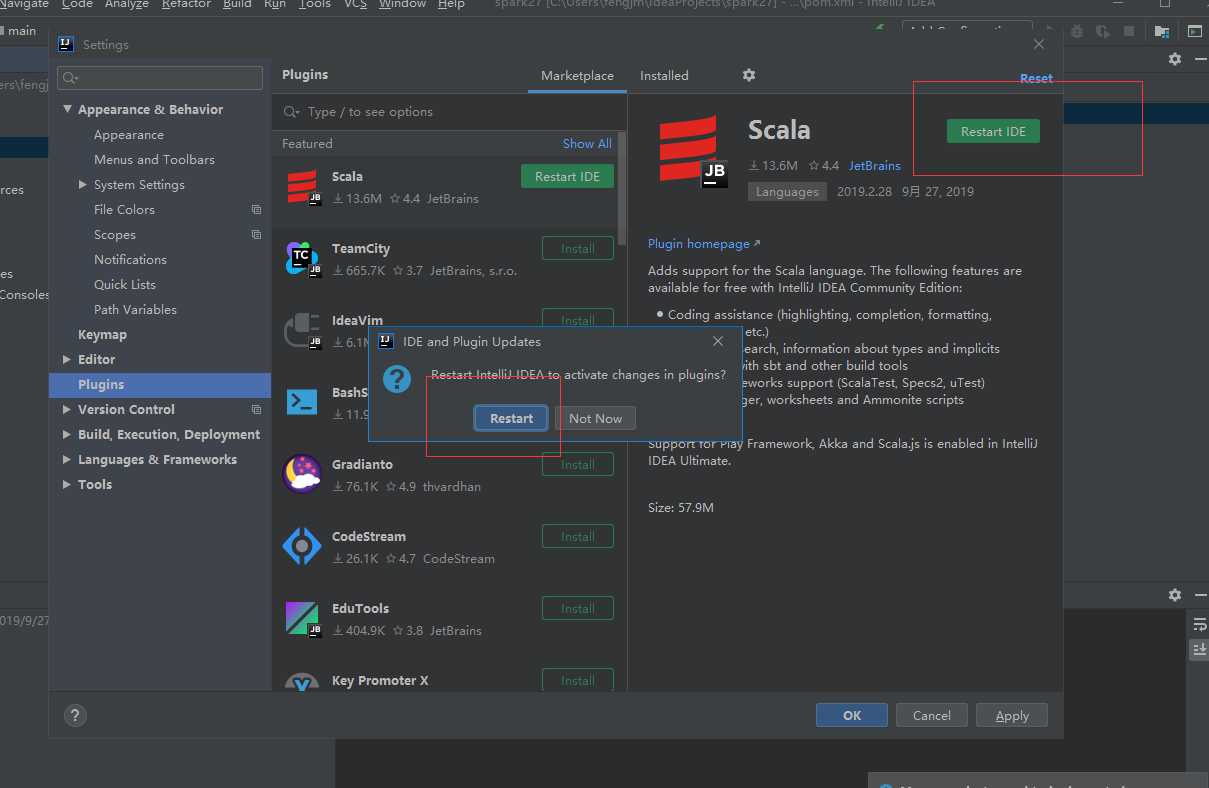
Task: Select Appearance in the settings tree
Action: (128, 135)
